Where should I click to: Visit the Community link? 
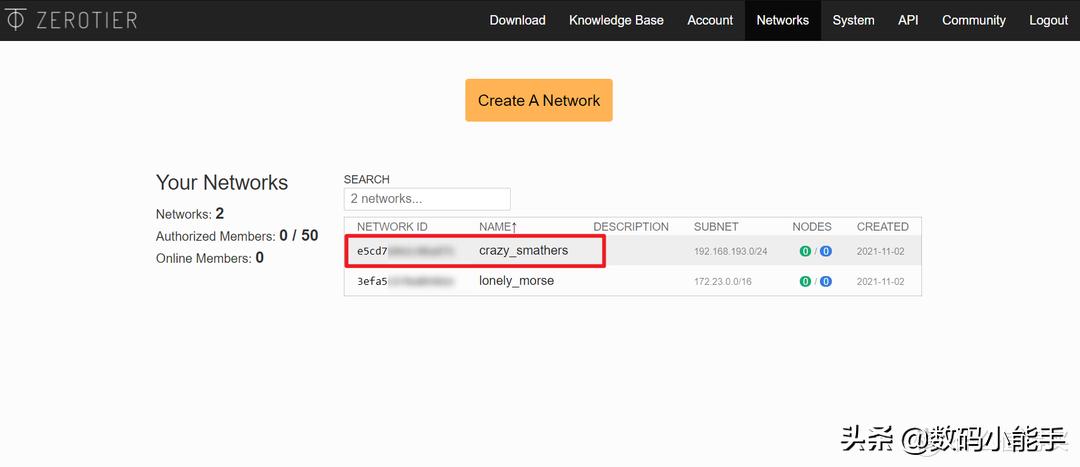(973, 20)
